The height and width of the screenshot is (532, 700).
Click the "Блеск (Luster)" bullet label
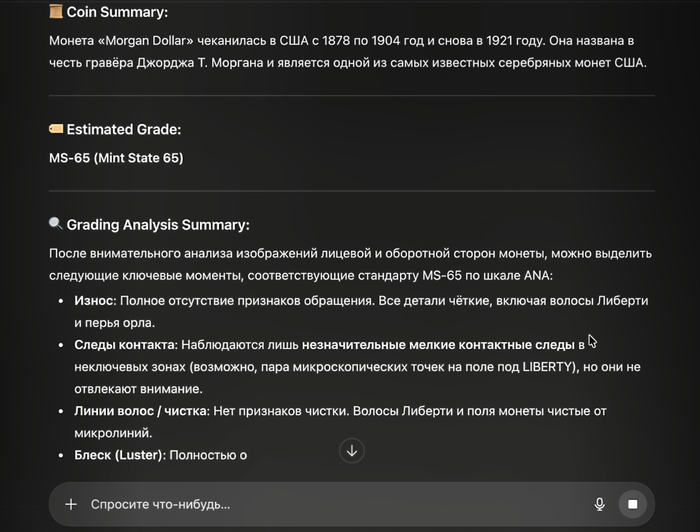[119, 455]
